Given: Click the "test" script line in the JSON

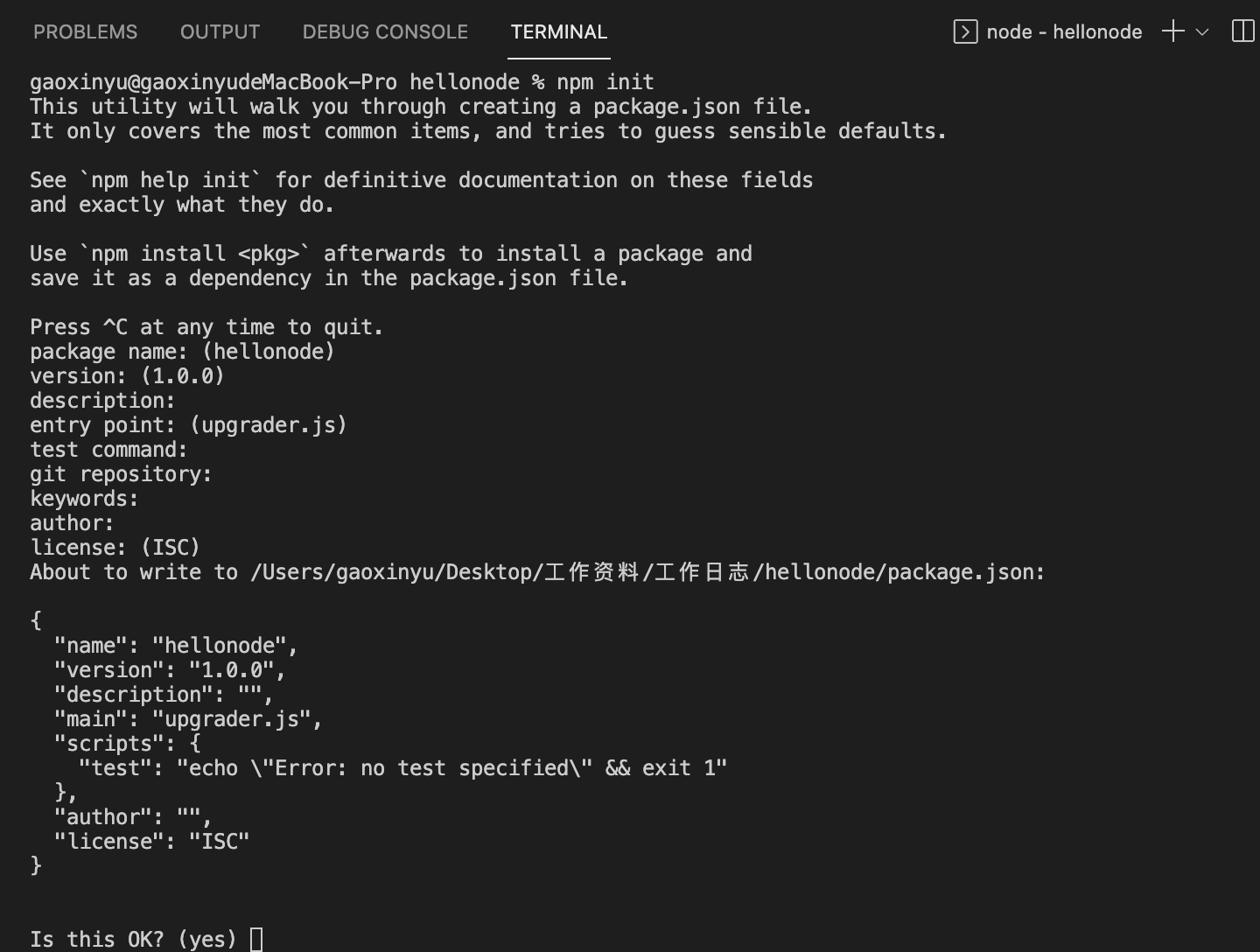Looking at the screenshot, I should coord(402,768).
